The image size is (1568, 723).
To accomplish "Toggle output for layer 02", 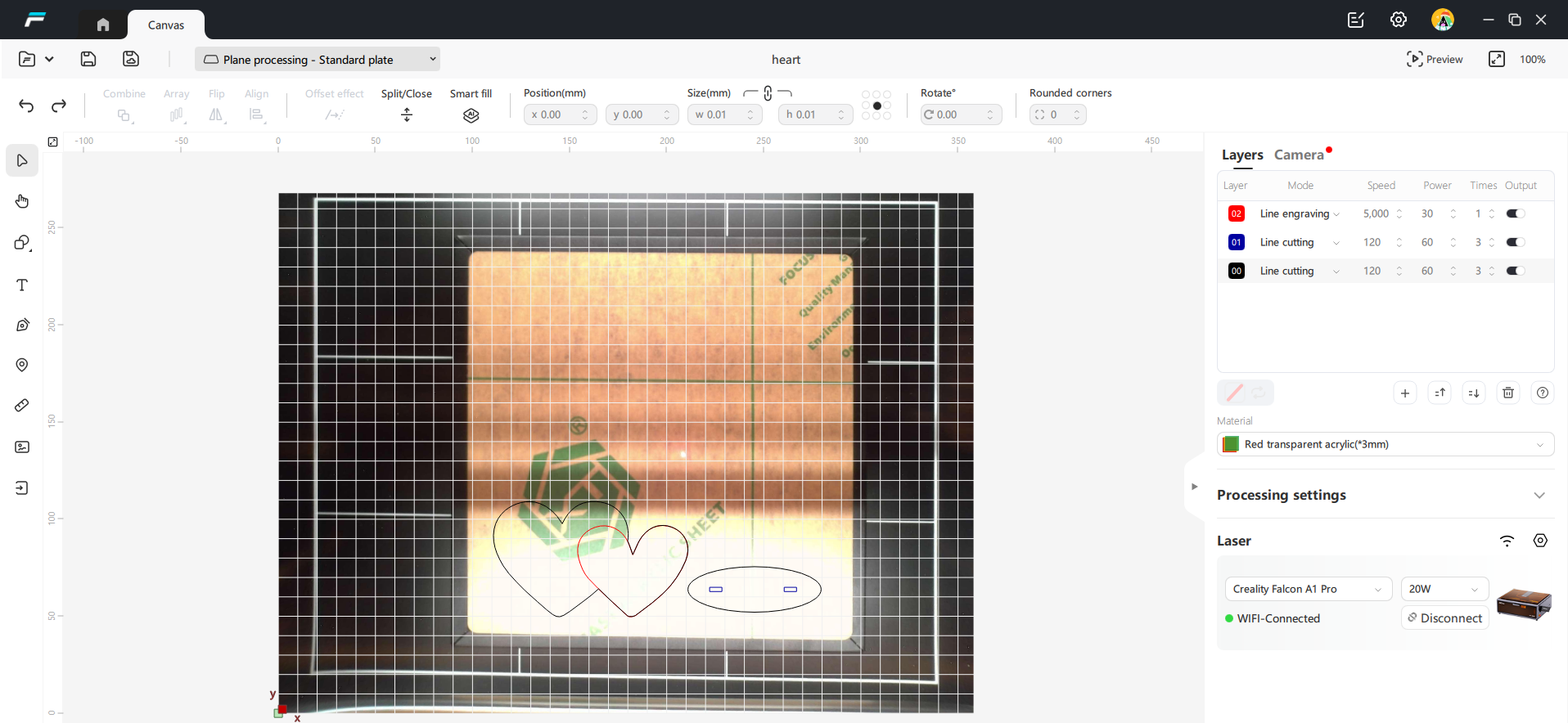I will coord(1515,213).
